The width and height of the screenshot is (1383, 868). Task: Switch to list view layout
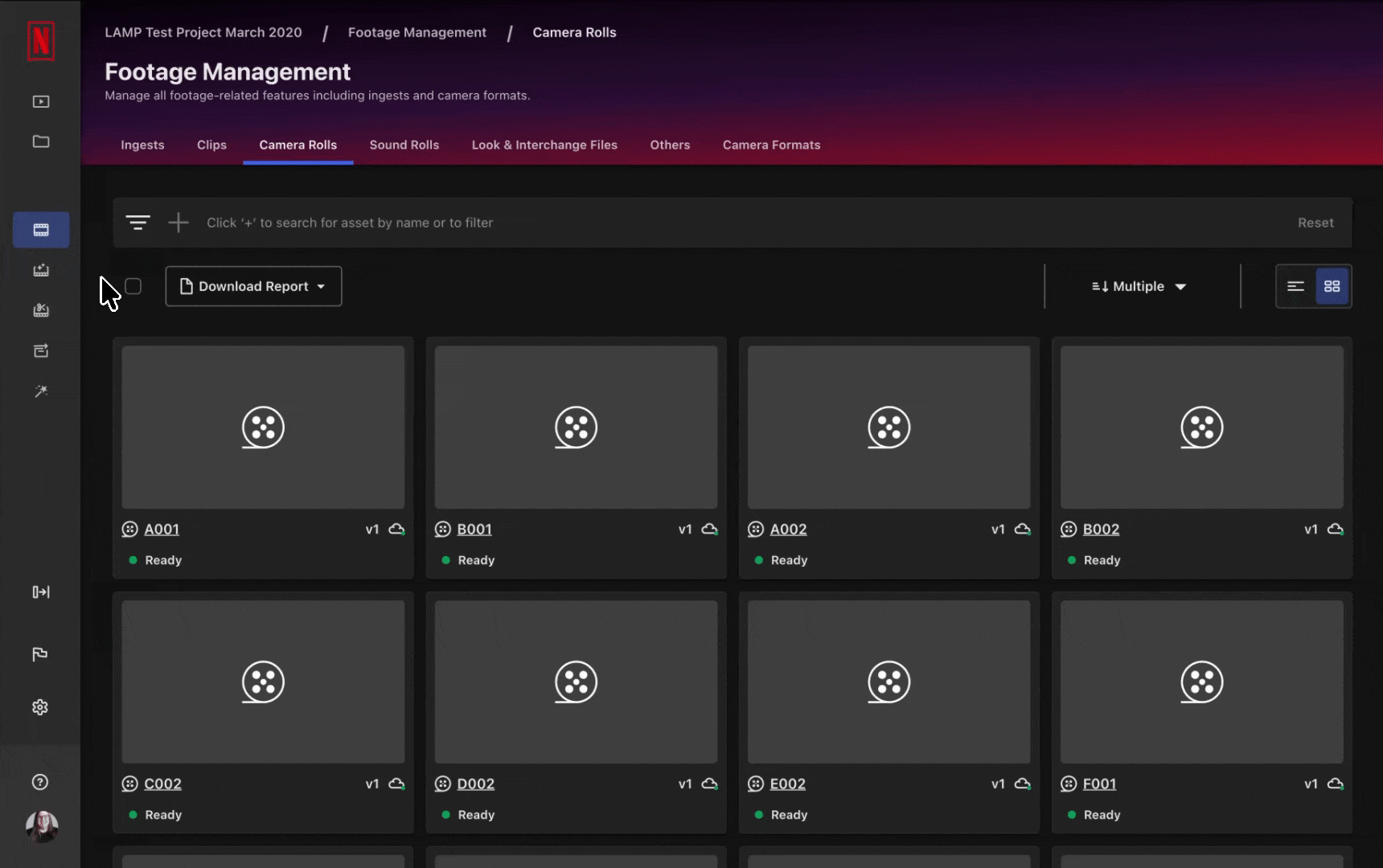(1295, 286)
